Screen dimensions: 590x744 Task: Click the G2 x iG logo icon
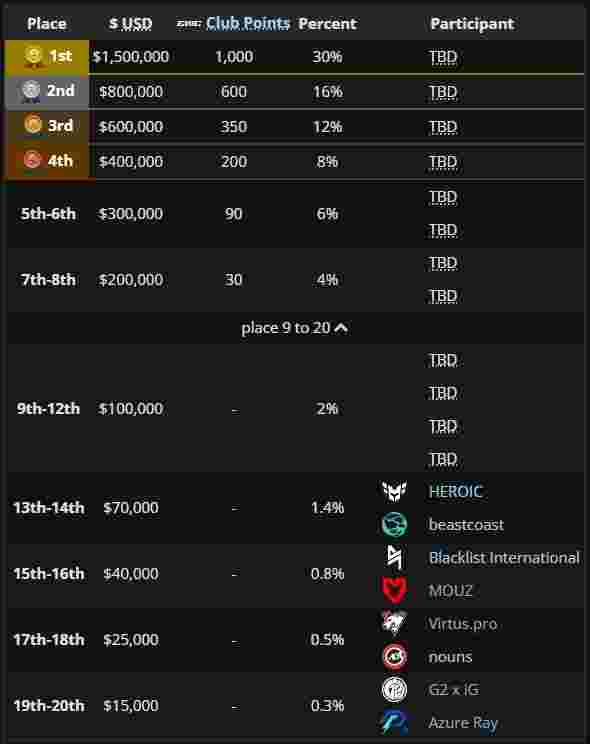pyautogui.click(x=394, y=689)
